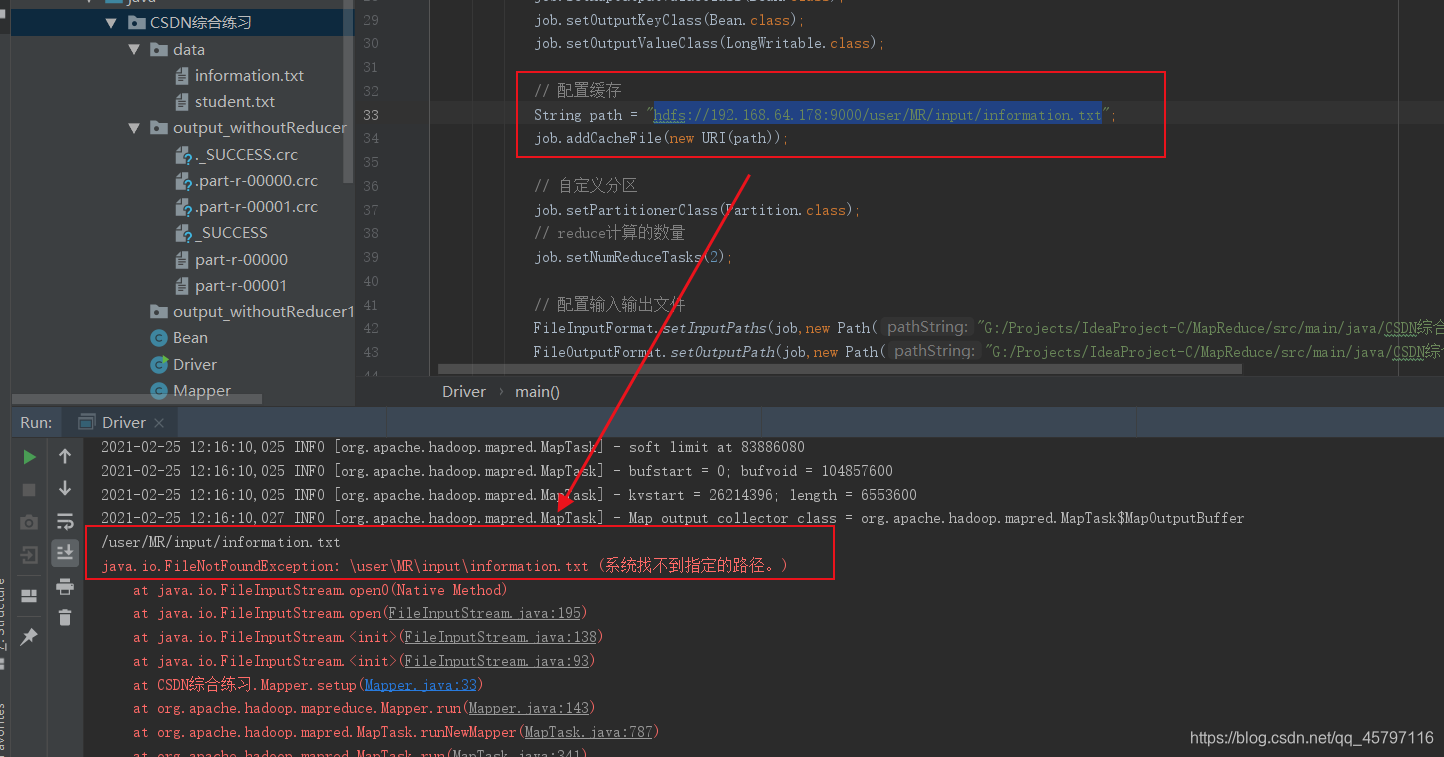Click the Exit arrow icon in Run panel
This screenshot has height=757, width=1444.
point(29,555)
